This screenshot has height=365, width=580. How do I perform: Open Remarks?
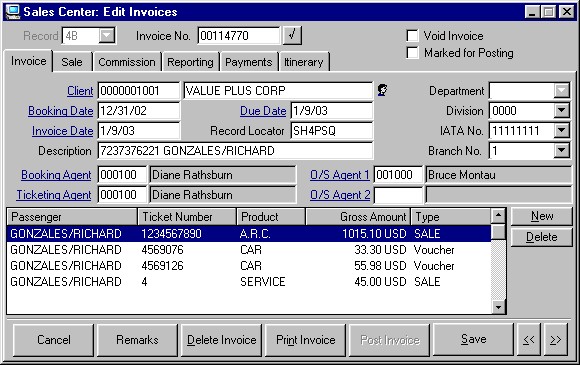click(137, 339)
